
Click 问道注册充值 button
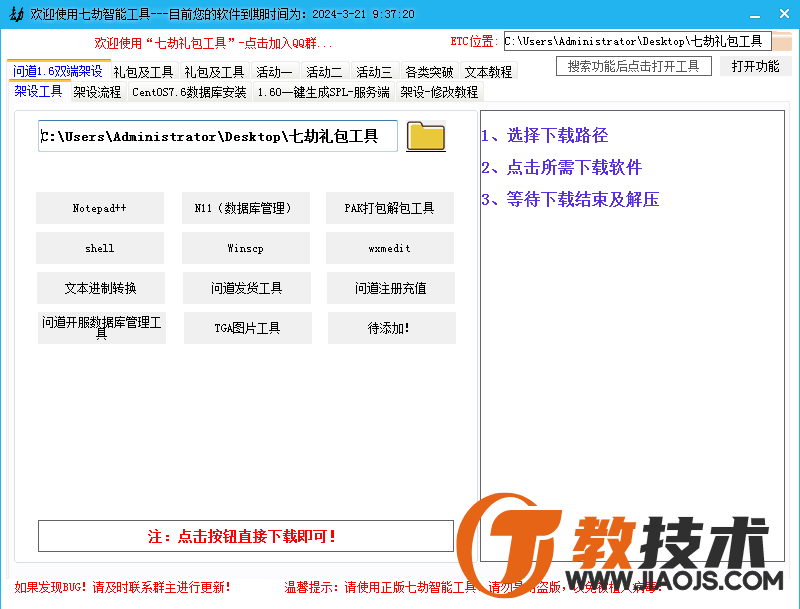coord(391,288)
